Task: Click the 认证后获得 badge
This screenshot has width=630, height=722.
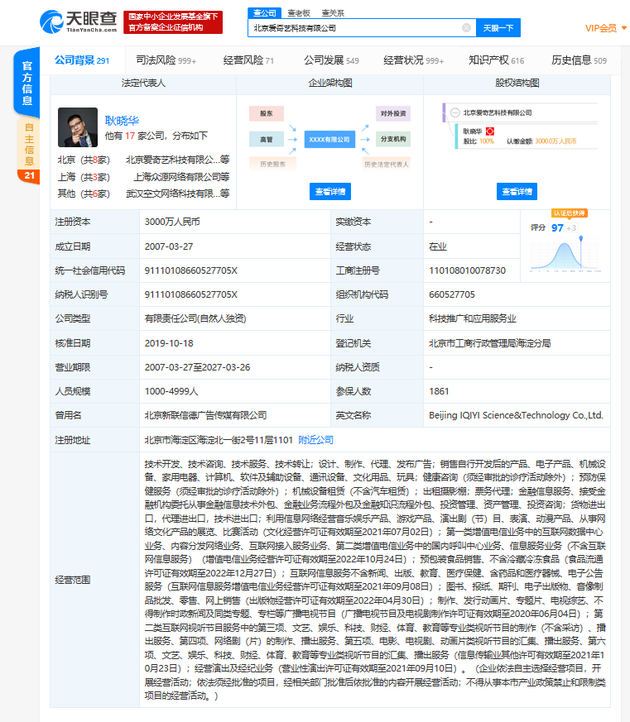Action: (569, 213)
